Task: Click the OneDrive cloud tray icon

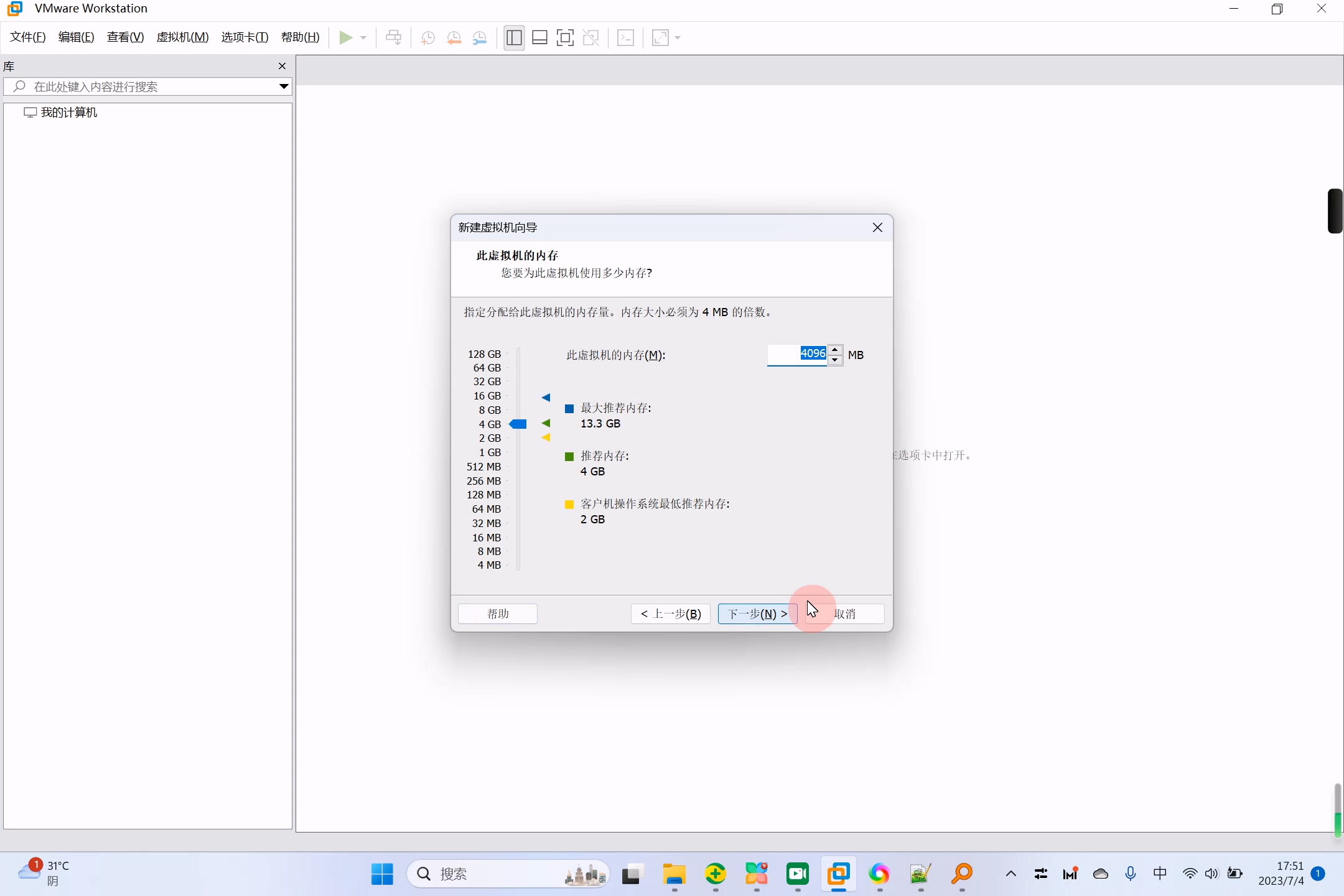Action: [x=1100, y=874]
